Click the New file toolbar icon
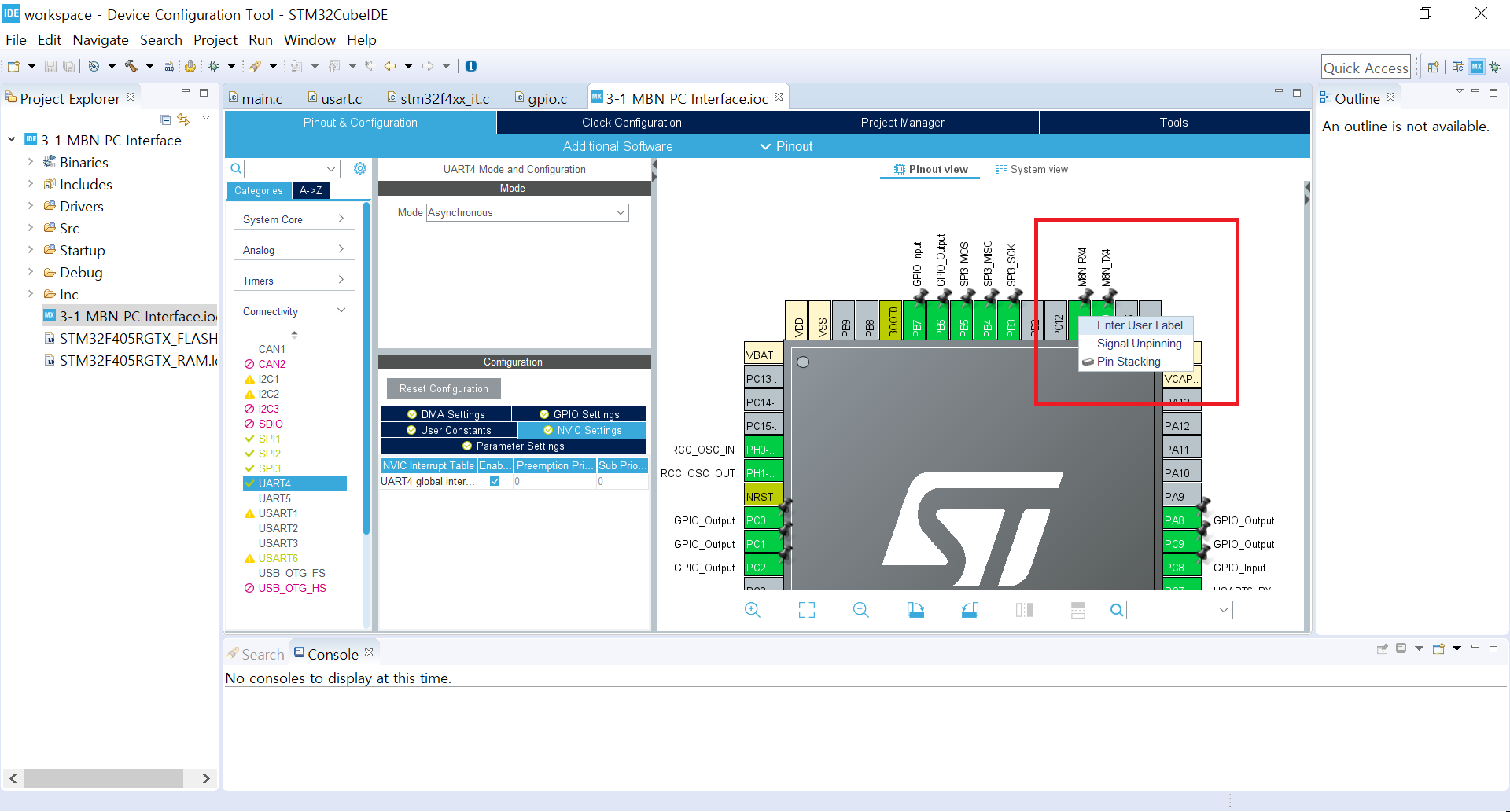The height and width of the screenshot is (812, 1510). tap(13, 66)
